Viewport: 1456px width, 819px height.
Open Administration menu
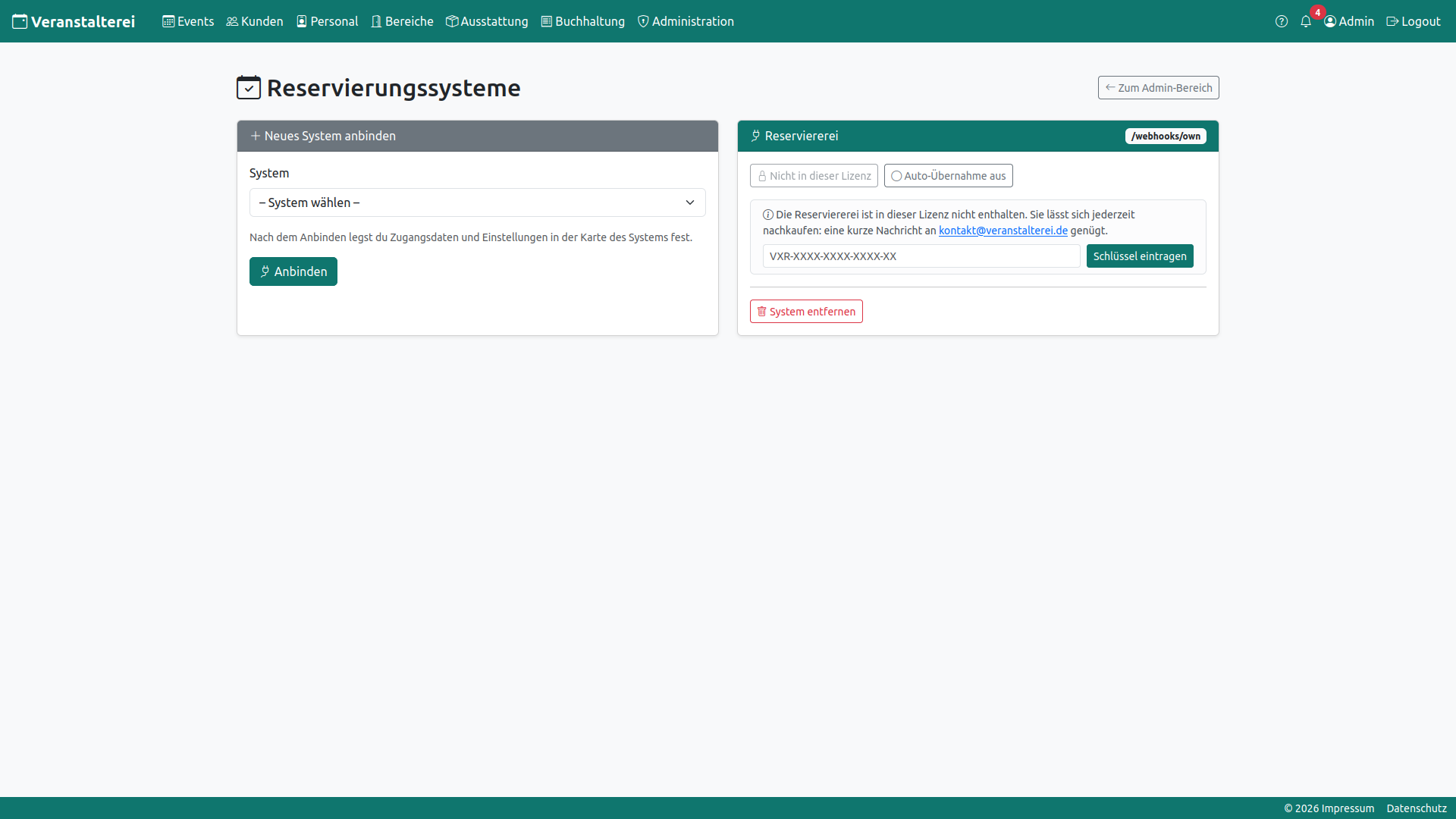click(x=686, y=21)
